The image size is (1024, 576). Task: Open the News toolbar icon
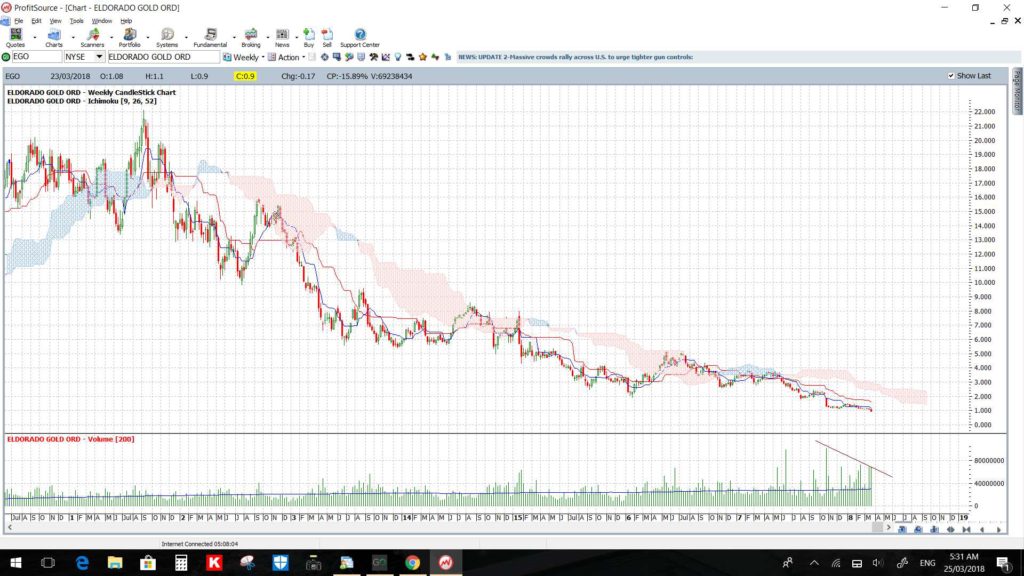(282, 34)
